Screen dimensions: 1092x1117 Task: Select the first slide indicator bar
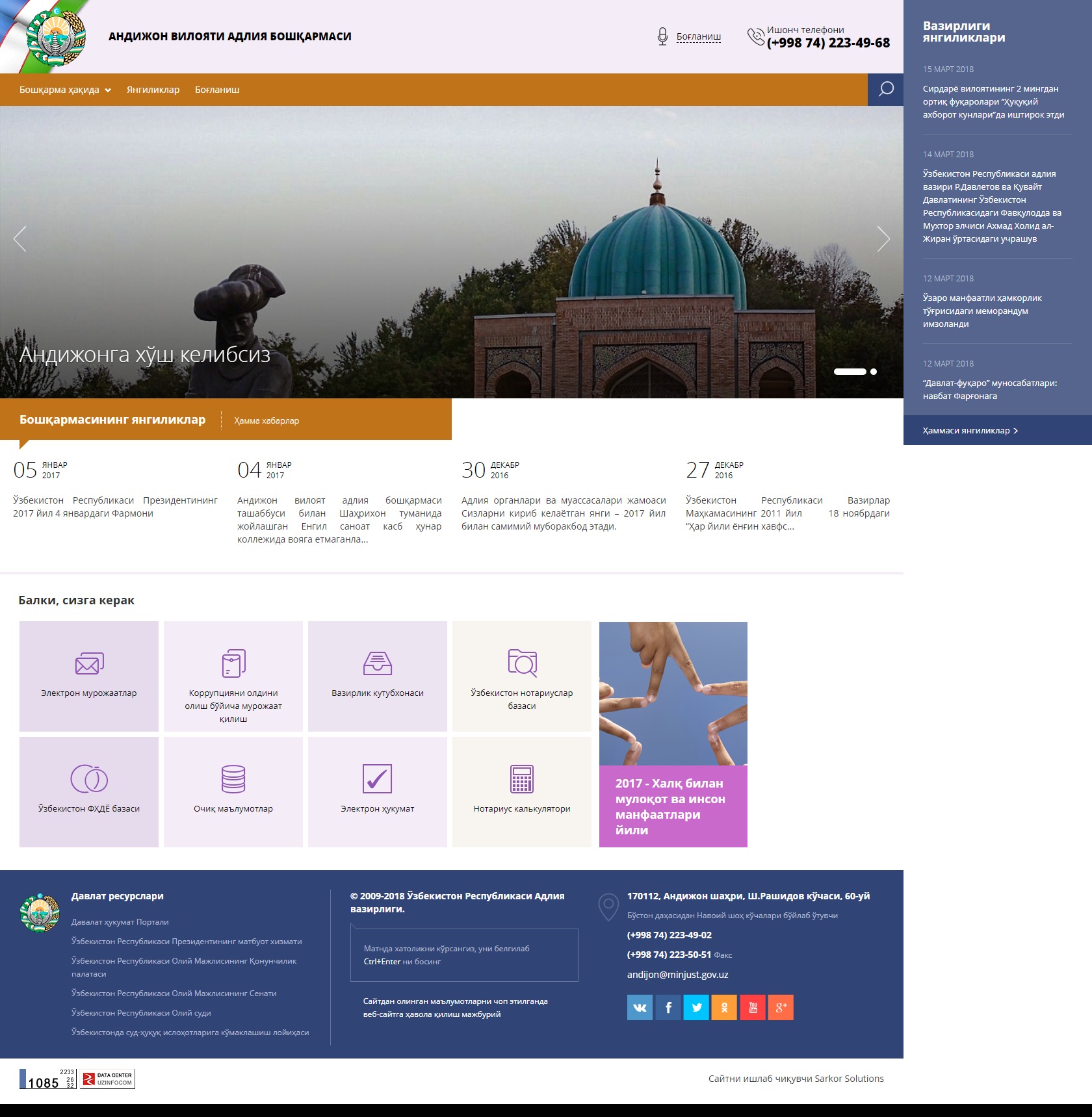[x=850, y=372]
